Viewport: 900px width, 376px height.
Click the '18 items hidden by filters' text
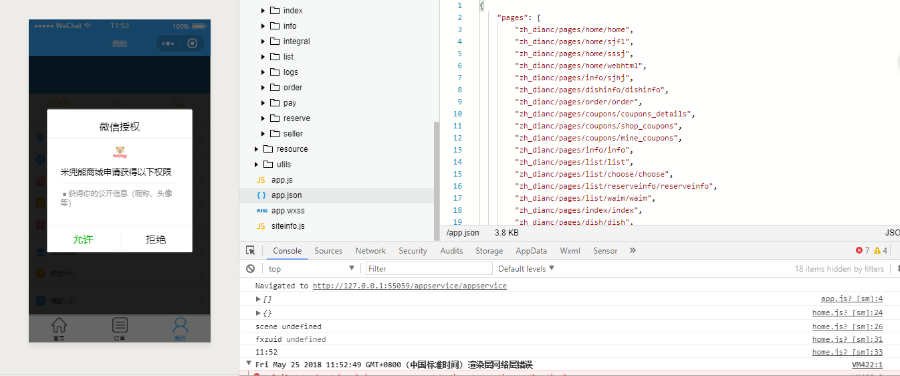coord(839,269)
